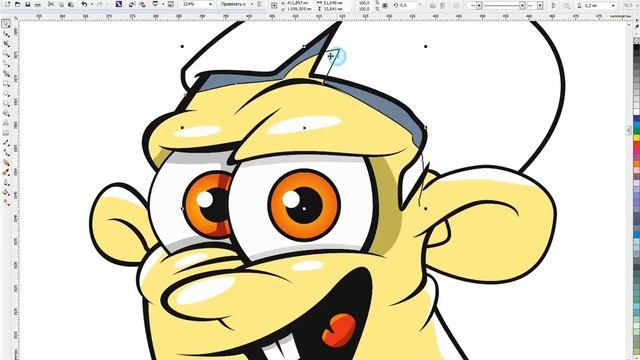The height and width of the screenshot is (360, 640).
Task: Pick the black swatch in the color palette
Action: [x=636, y=47]
